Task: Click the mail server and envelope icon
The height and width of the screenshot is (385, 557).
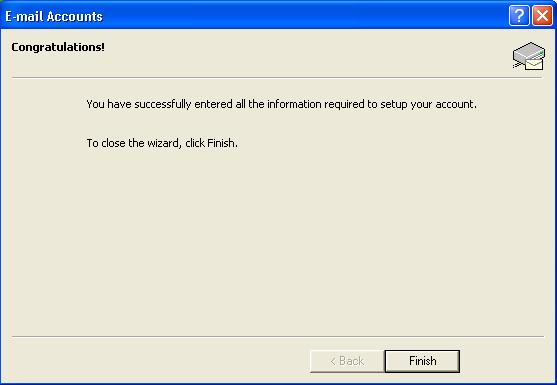Action: point(529,56)
